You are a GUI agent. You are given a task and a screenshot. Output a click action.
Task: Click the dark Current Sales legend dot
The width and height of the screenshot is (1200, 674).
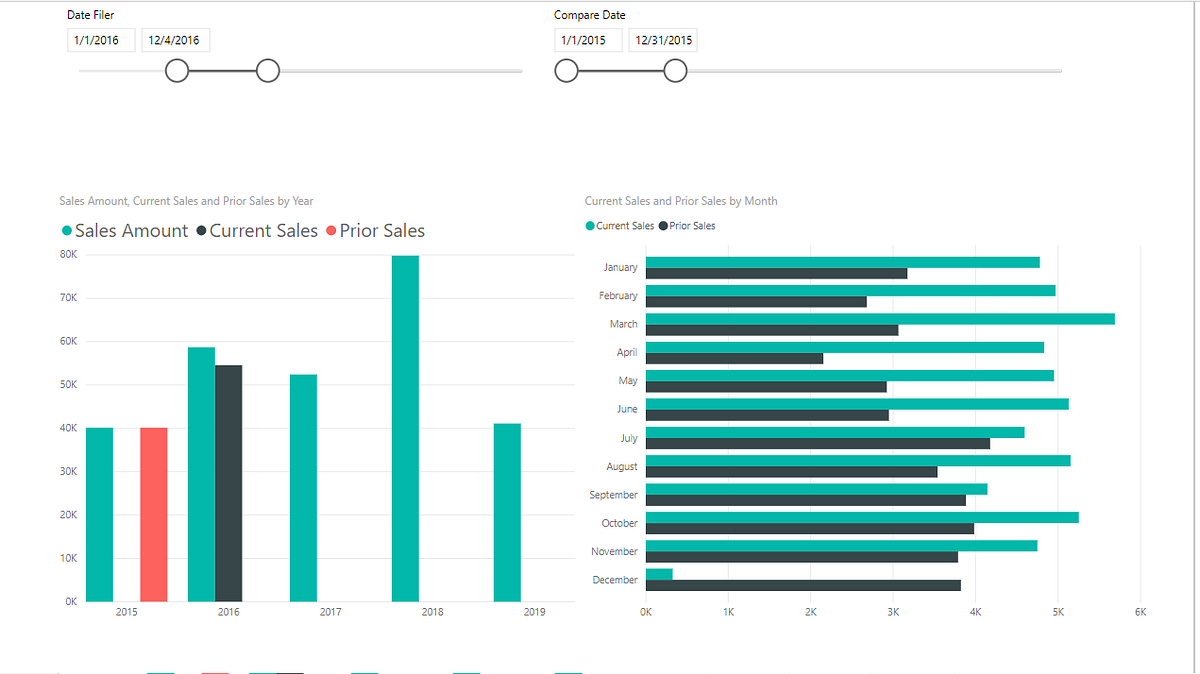pos(200,230)
